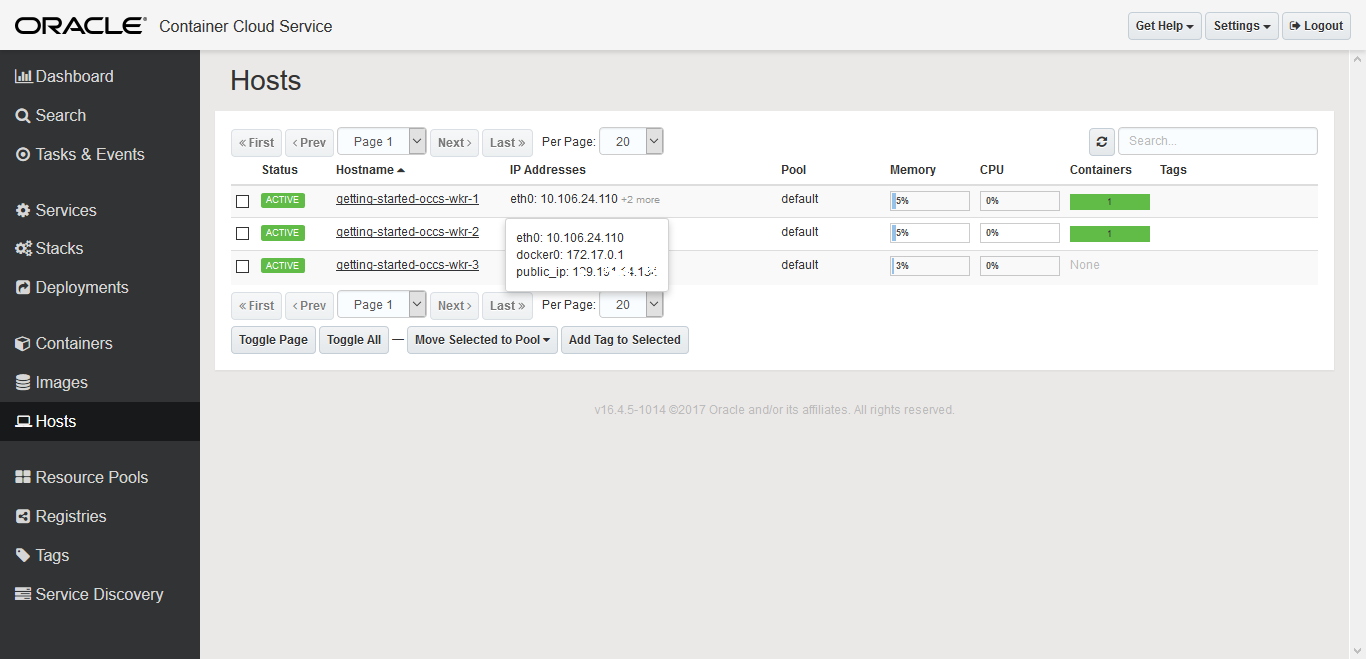Image resolution: width=1366 pixels, height=659 pixels.
Task: Open host link getting-started-occs-wkr-3
Action: pyautogui.click(x=407, y=265)
